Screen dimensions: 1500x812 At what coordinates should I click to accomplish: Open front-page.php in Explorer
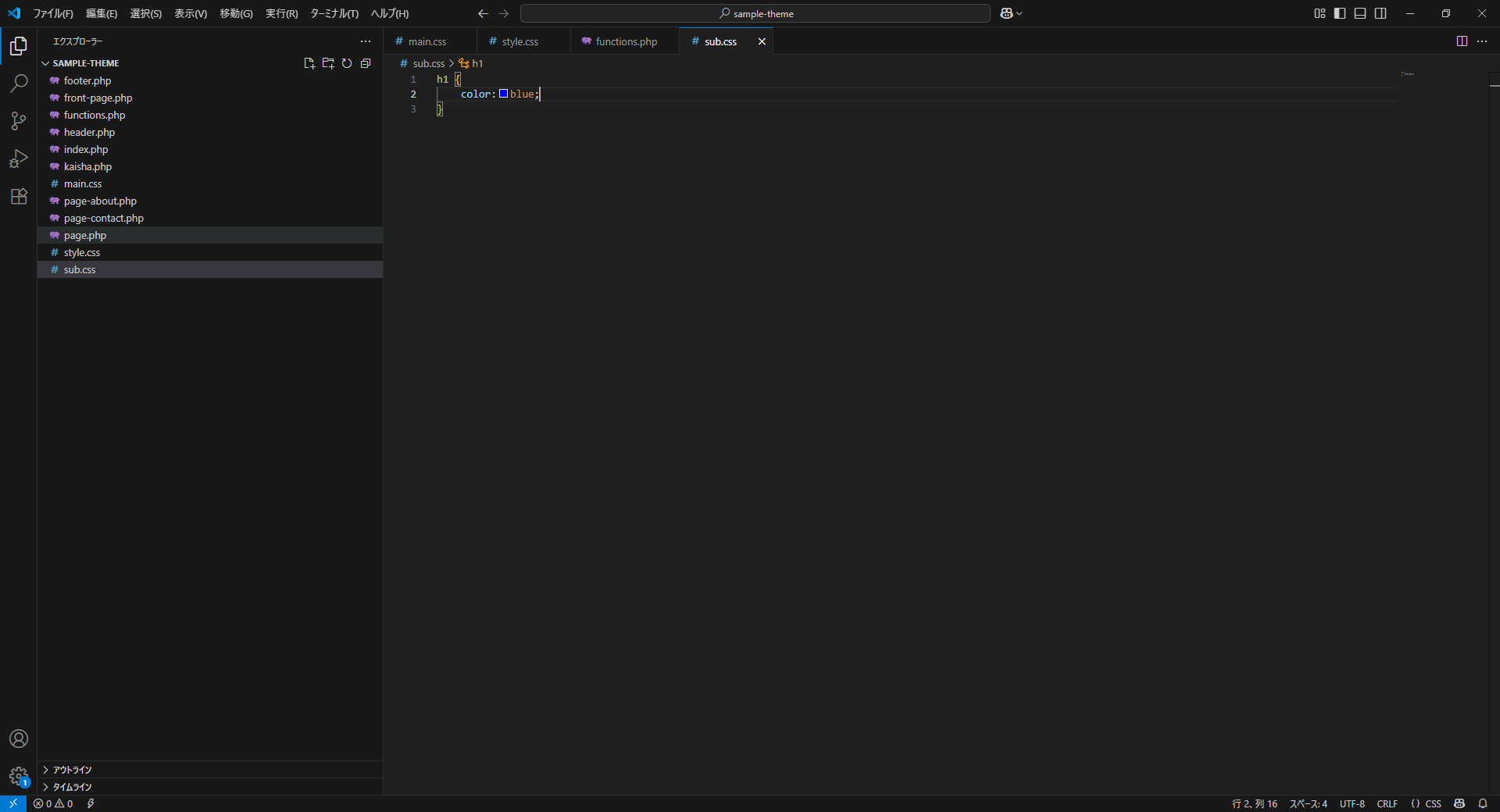pyautogui.click(x=210, y=98)
